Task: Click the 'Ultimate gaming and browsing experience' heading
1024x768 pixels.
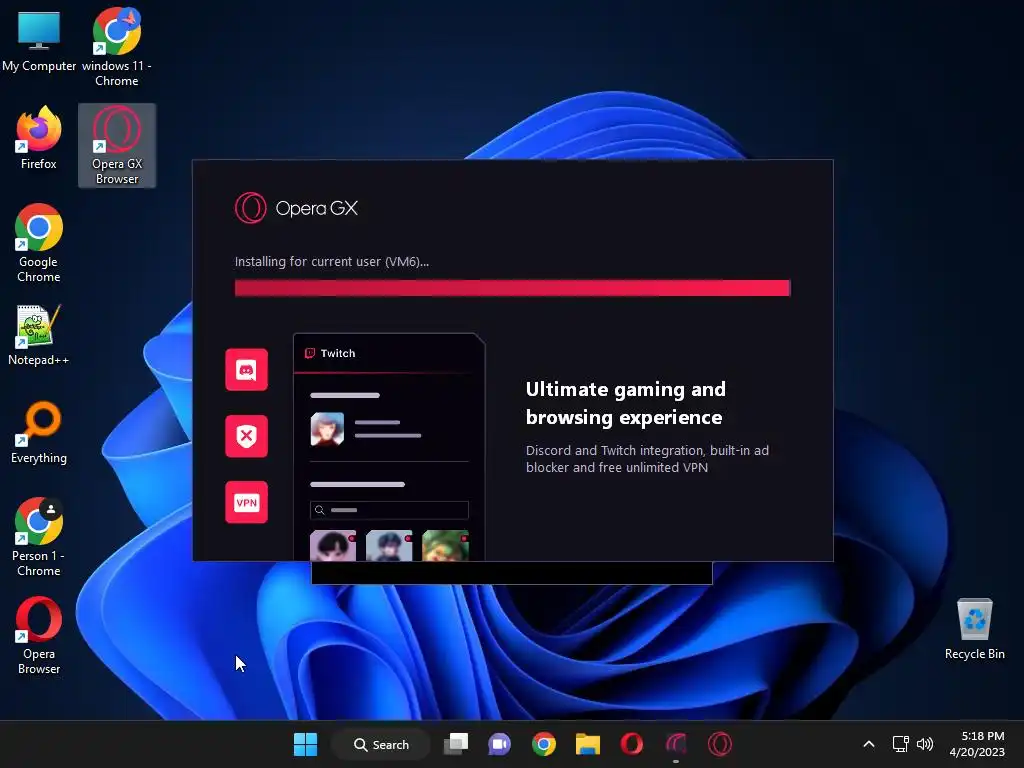Action: tap(626, 403)
